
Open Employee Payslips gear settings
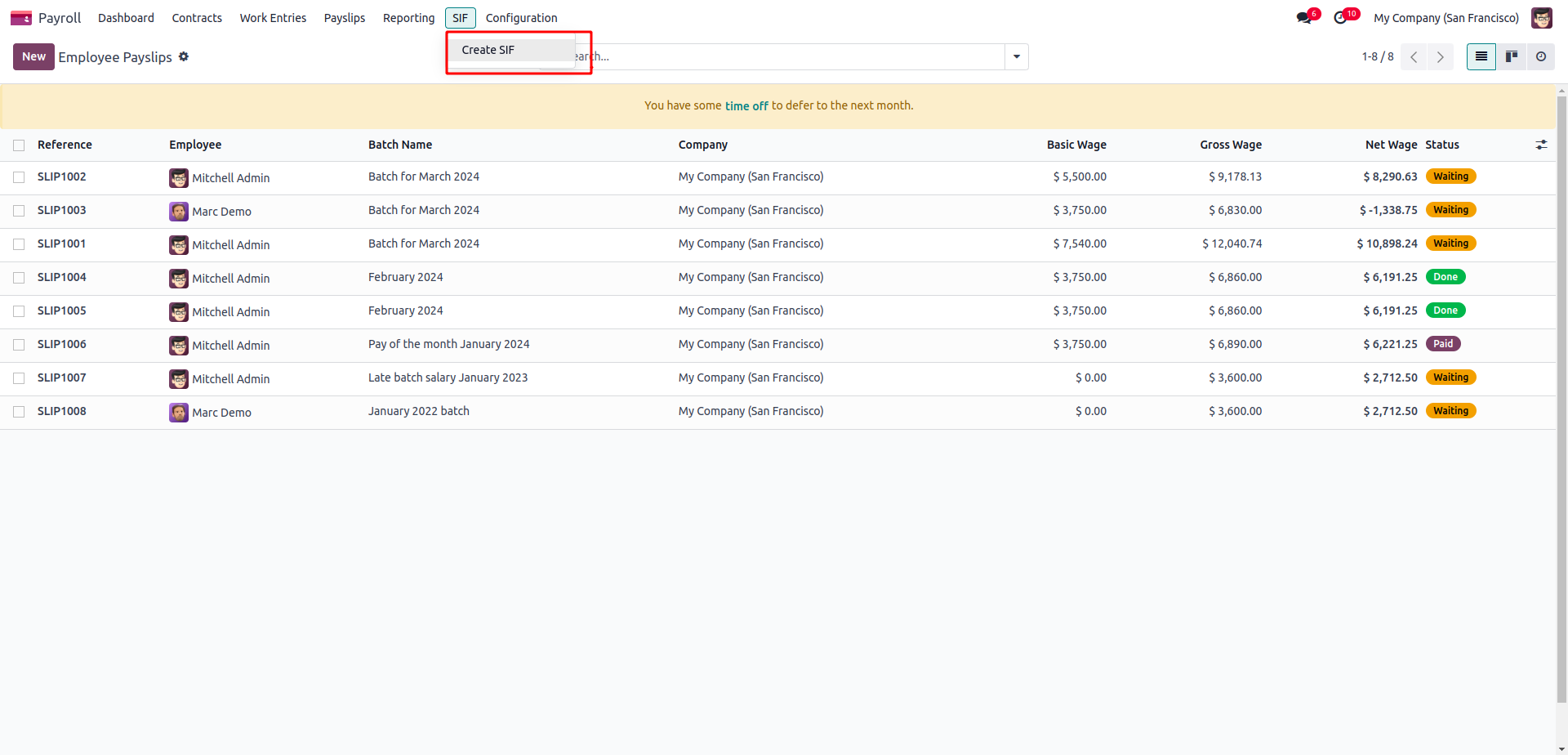pos(184,56)
